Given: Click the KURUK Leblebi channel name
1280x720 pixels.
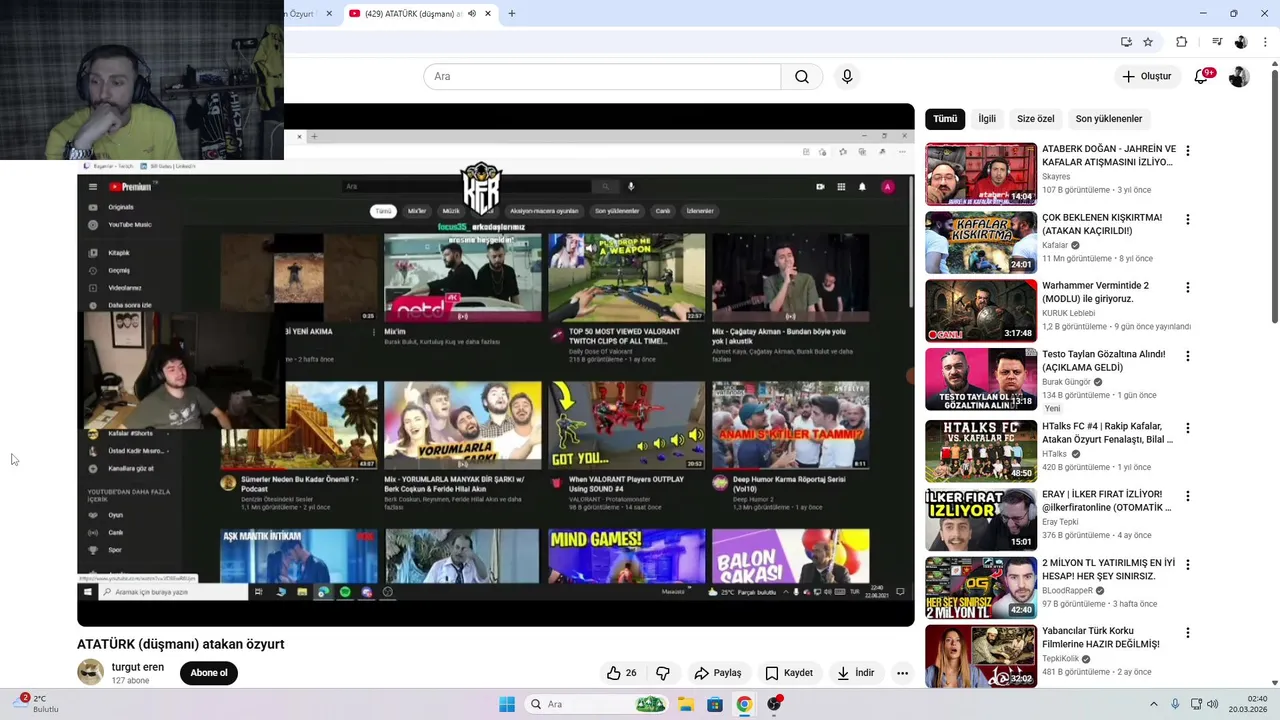Looking at the screenshot, I should (x=1069, y=313).
